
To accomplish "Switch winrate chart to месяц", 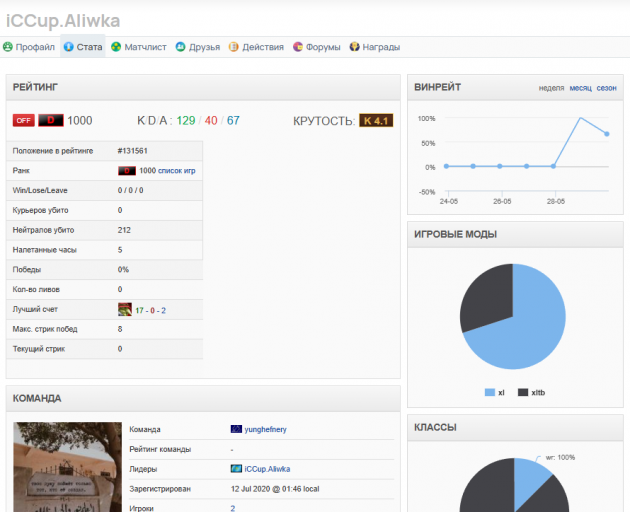I will point(581,88).
